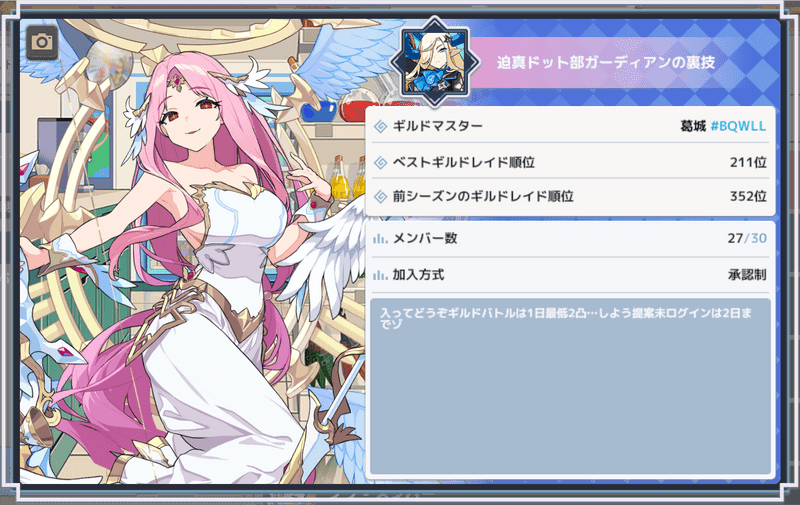Click the bar chart icon beside メンバー数
Screen dimensions: 800x505
[380, 238]
